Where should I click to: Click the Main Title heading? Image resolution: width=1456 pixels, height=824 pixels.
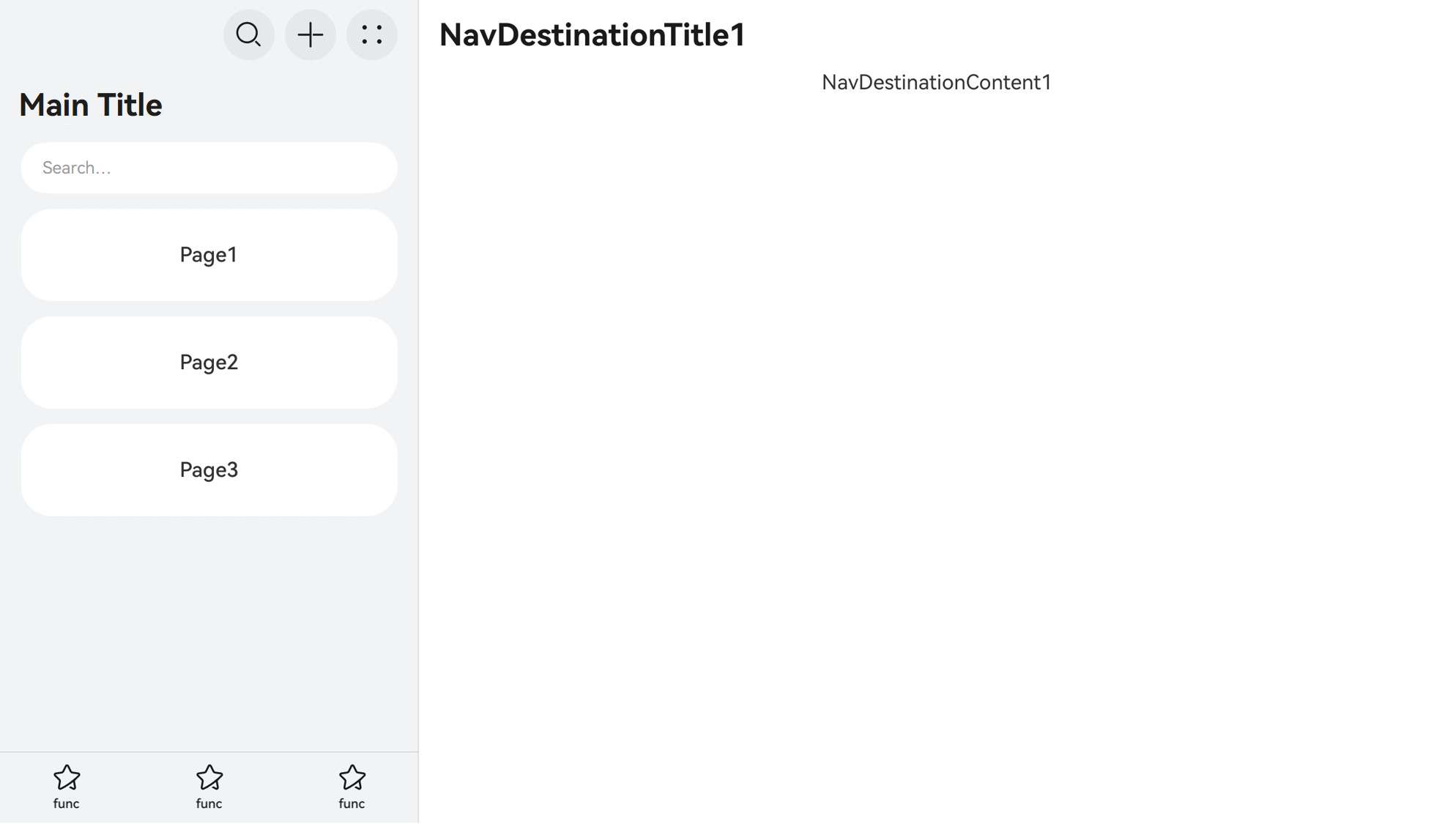coord(91,105)
